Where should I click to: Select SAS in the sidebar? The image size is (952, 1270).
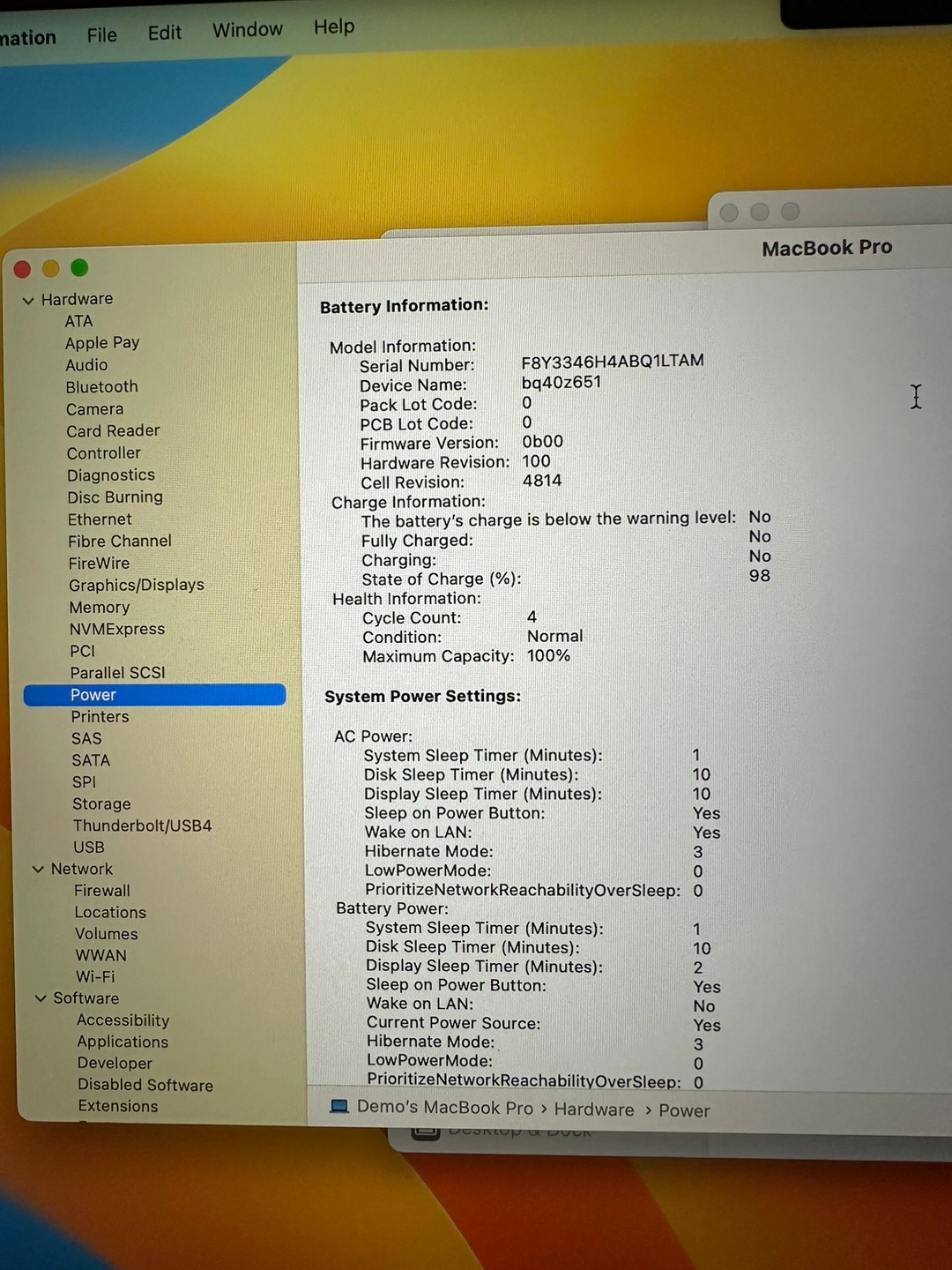click(x=86, y=738)
